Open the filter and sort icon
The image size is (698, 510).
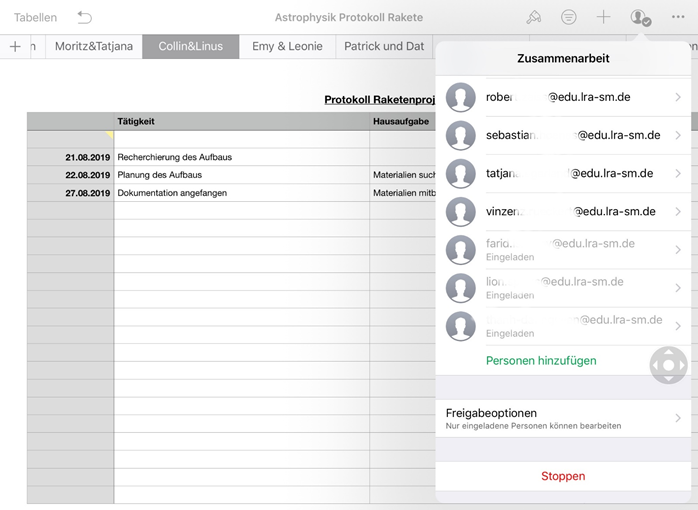tap(568, 17)
